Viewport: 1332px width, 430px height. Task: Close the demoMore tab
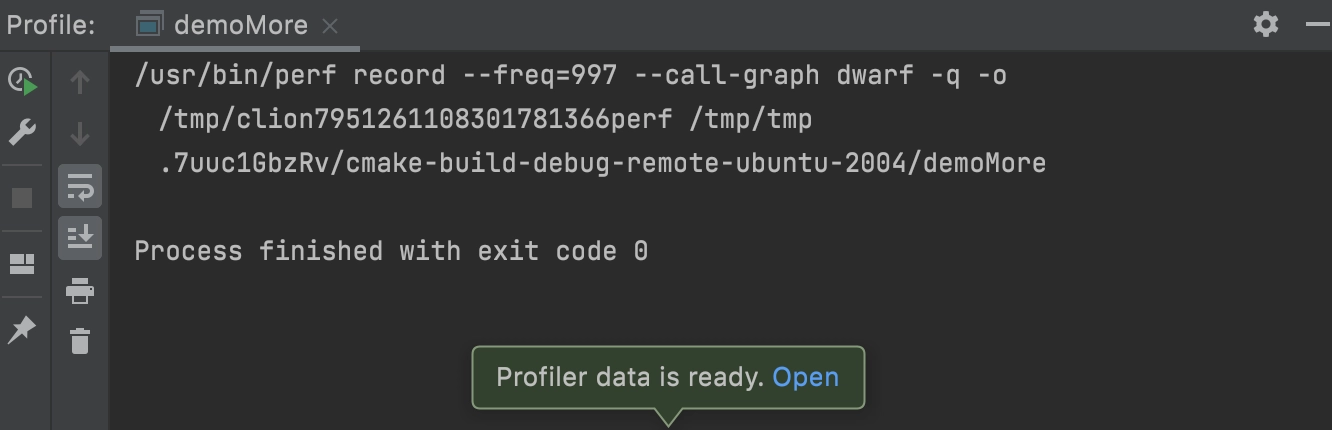pos(332,26)
